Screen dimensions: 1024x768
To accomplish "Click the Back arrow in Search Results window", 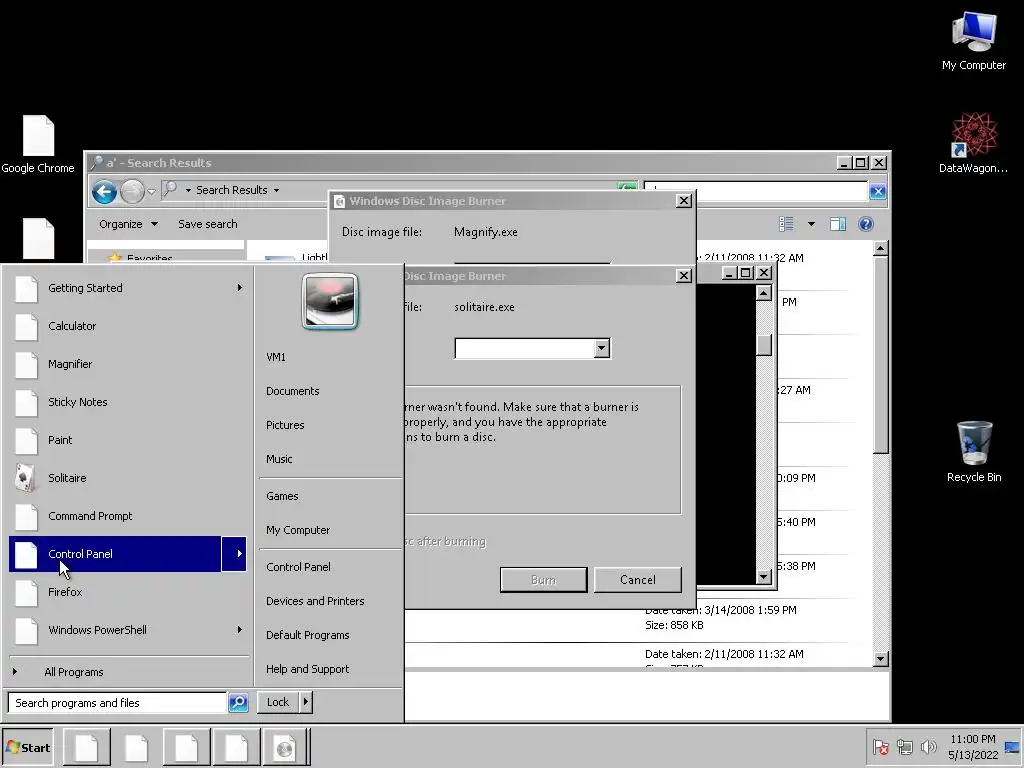I will [104, 191].
